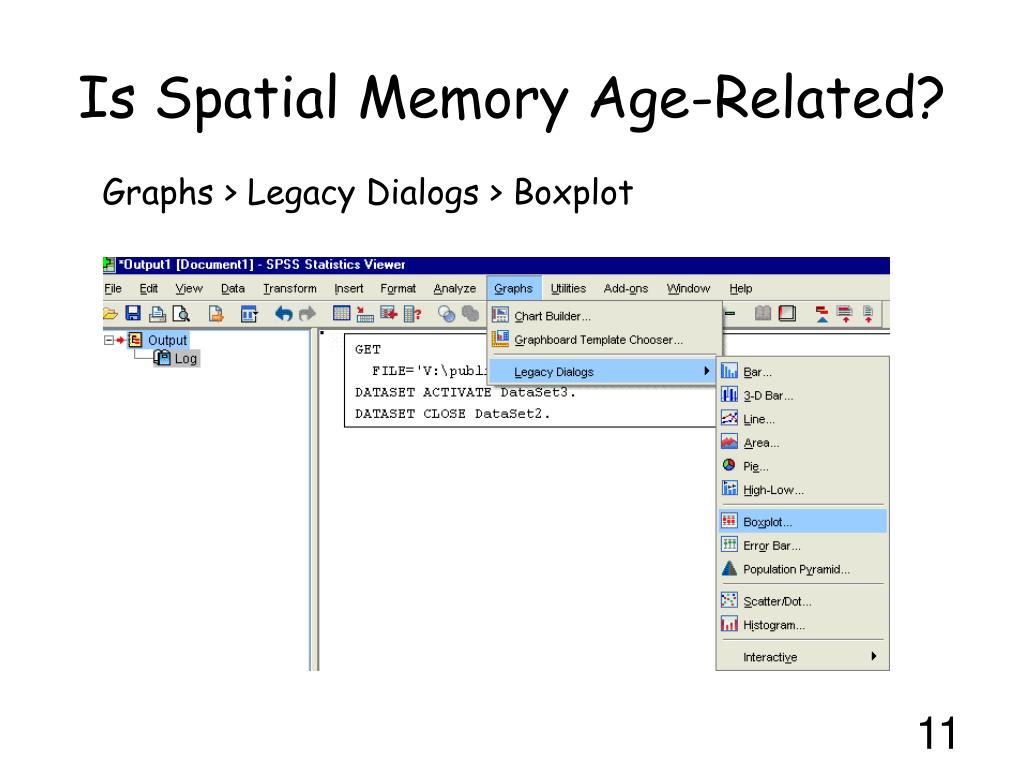Open the Edit menu
This screenshot has height=768, width=1024.
148,288
